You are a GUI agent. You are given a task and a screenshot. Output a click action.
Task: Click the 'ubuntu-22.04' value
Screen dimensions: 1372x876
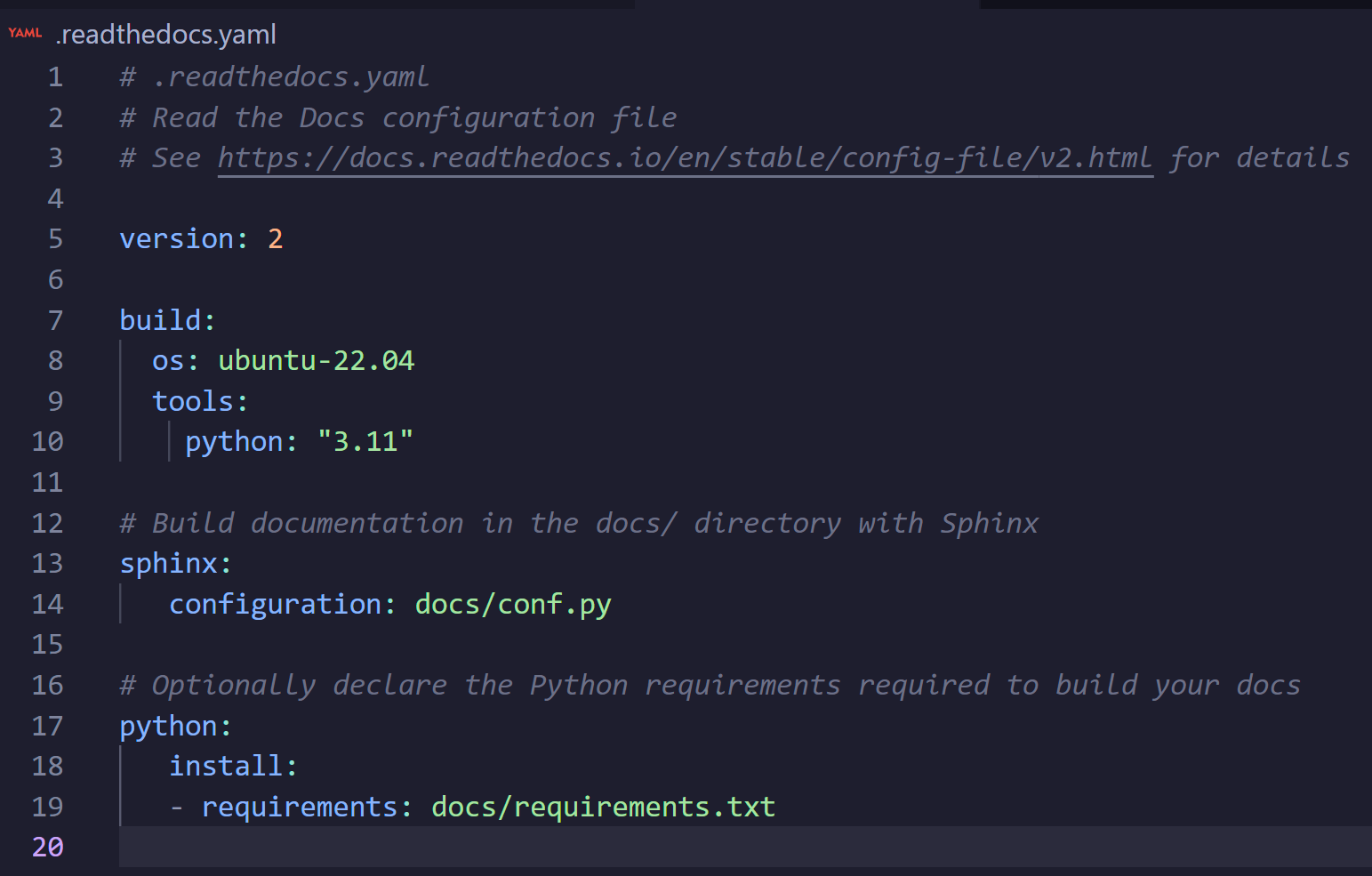317,360
